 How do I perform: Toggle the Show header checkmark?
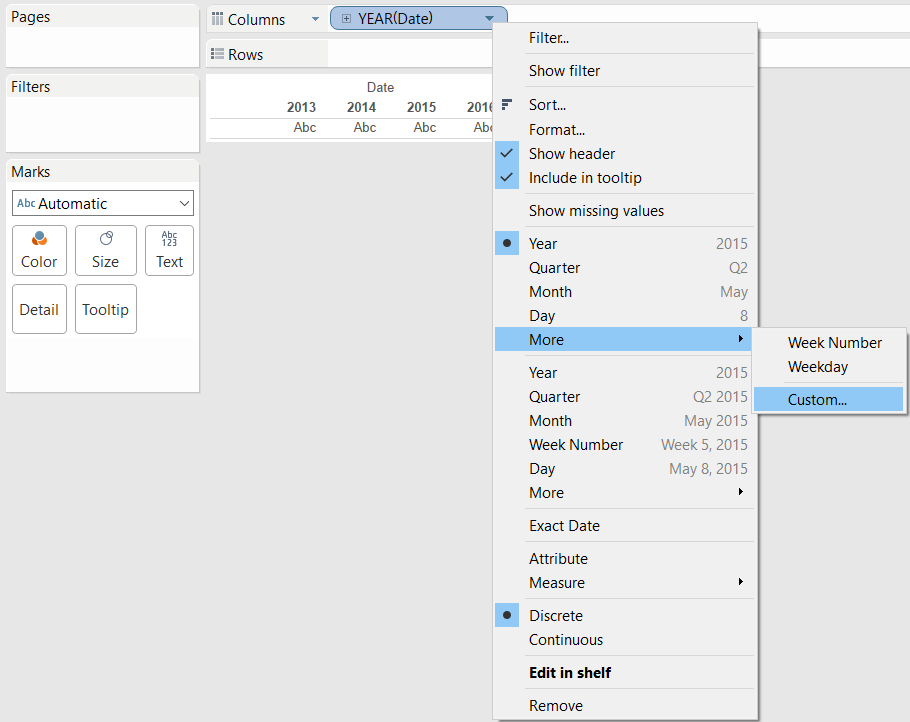pyautogui.click(x=507, y=154)
